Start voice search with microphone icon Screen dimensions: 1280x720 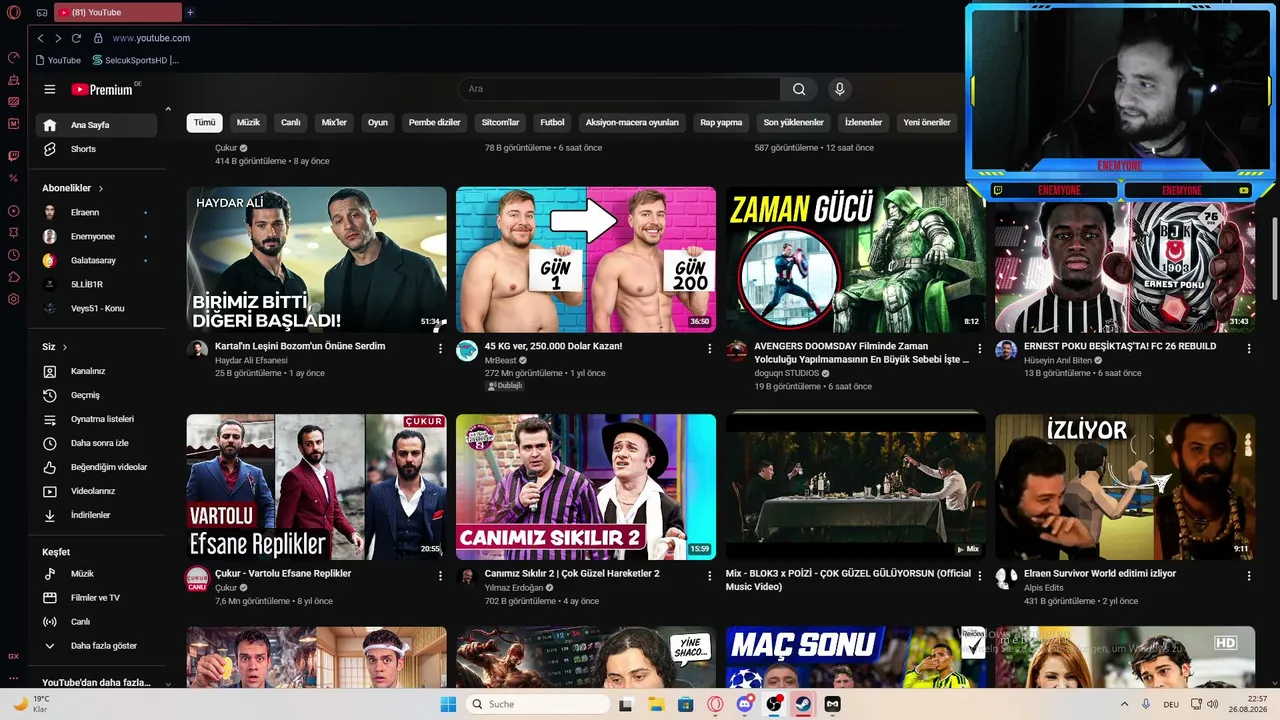coord(840,89)
